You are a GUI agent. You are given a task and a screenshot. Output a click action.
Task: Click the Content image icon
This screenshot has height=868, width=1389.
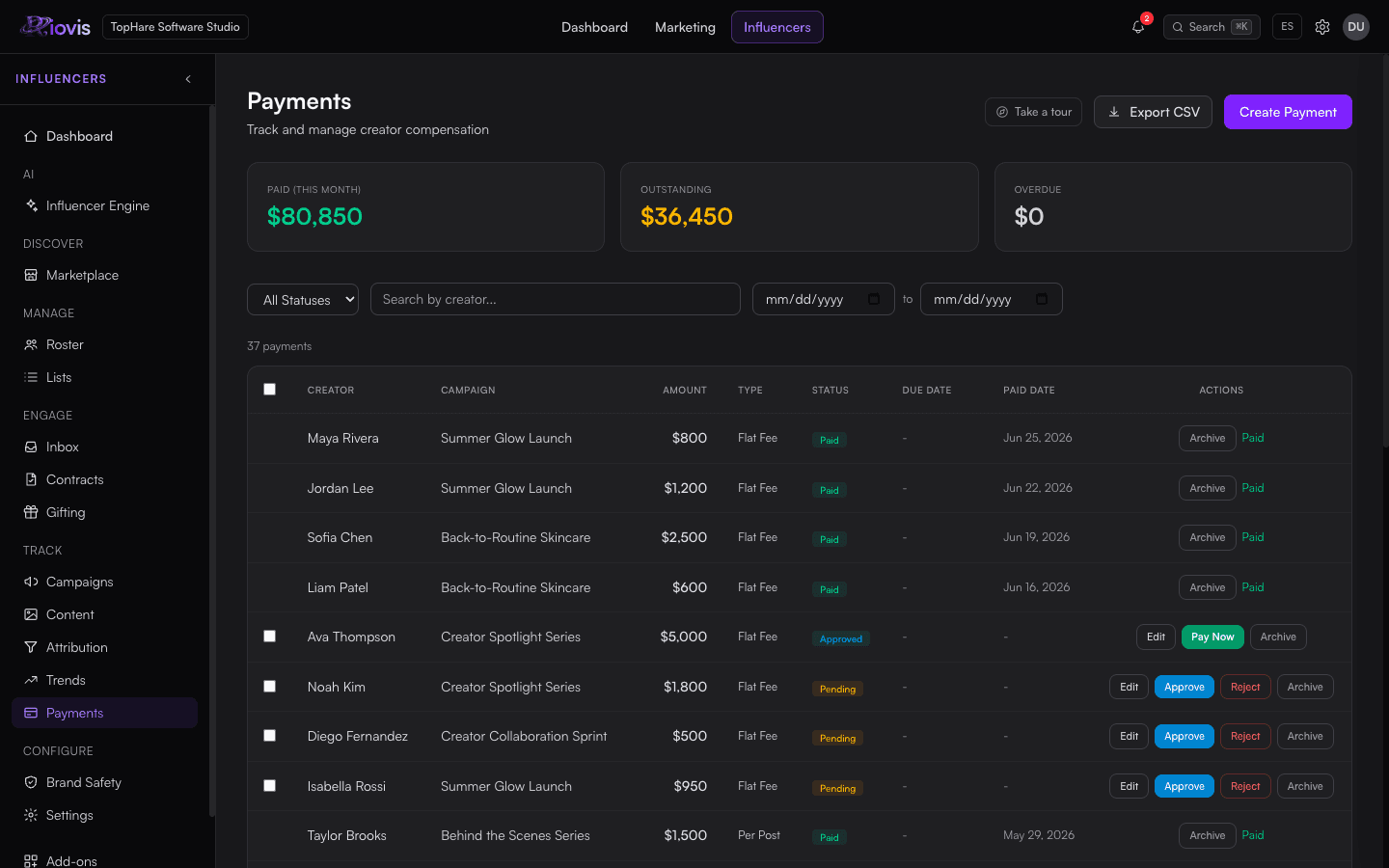coord(31,614)
